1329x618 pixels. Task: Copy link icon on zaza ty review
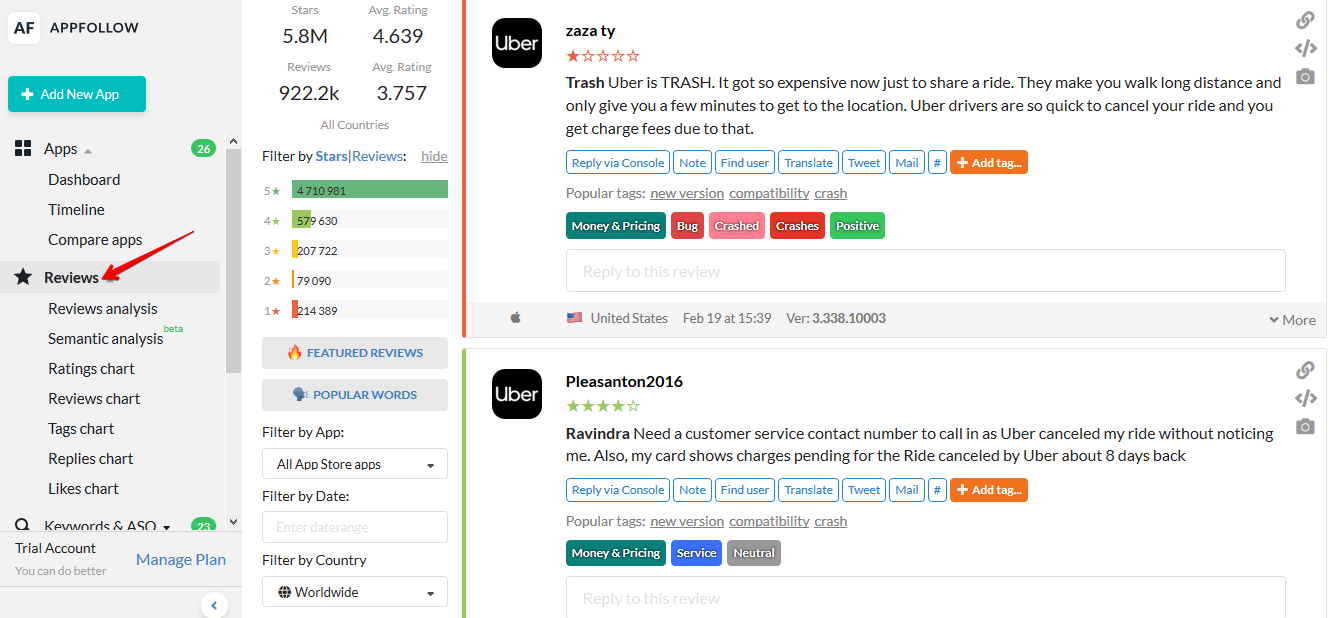click(x=1305, y=20)
